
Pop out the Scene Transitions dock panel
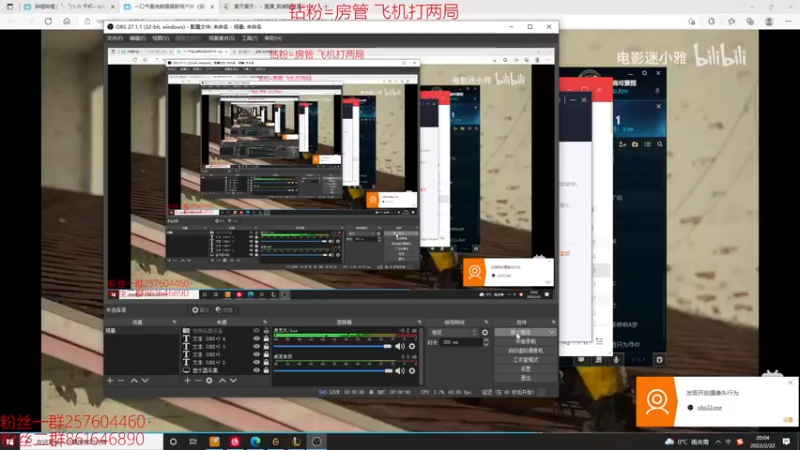click(x=486, y=322)
